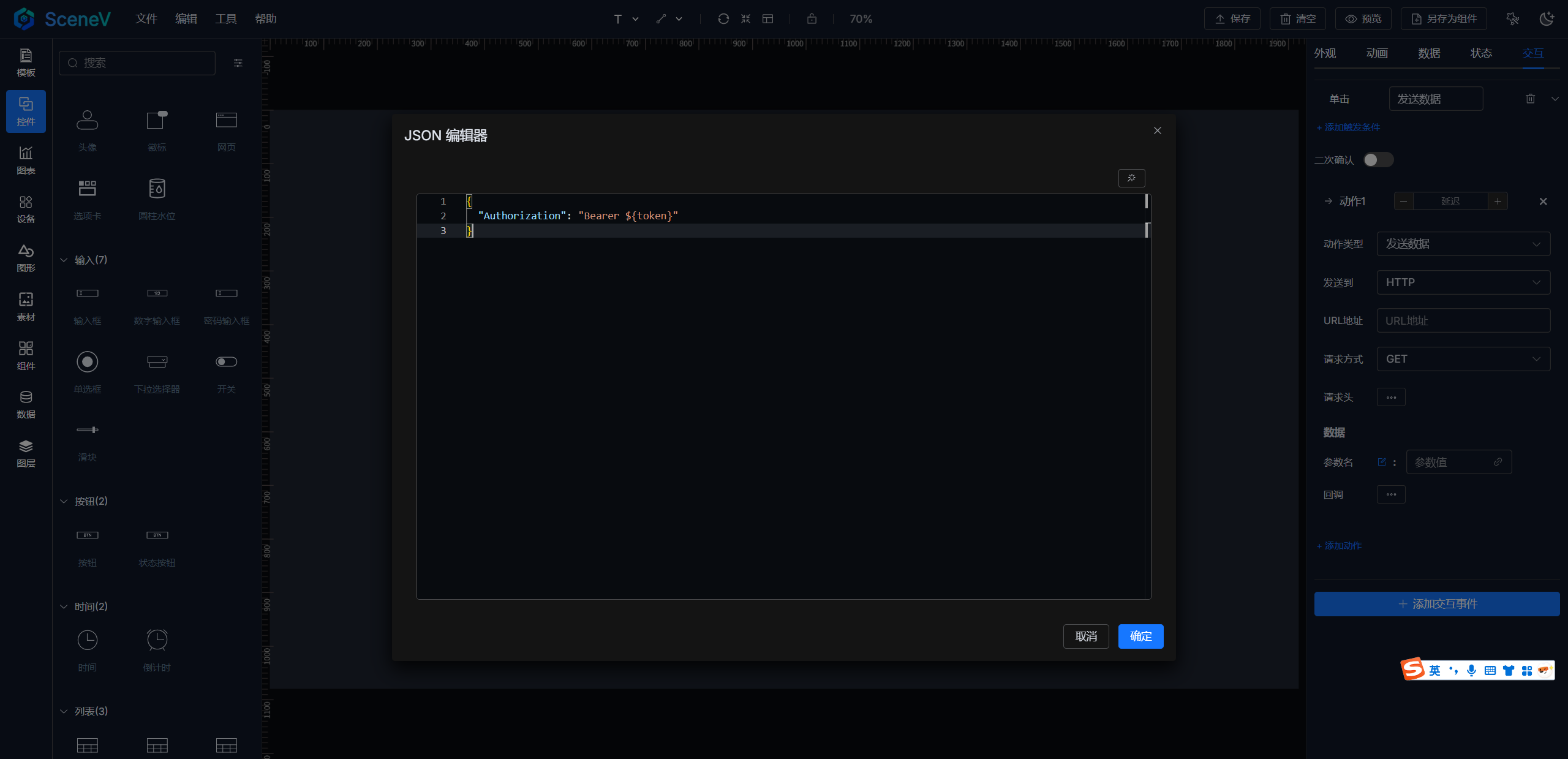The height and width of the screenshot is (759, 1568).
Task: Enable the 二次确认 switch
Action: point(1378,160)
